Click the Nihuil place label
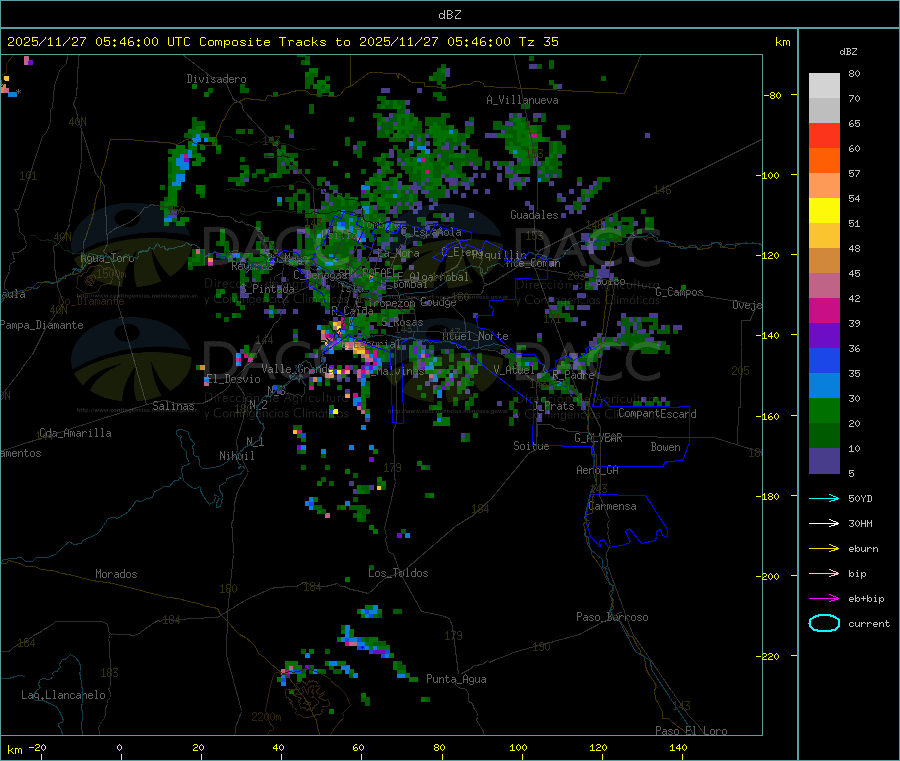This screenshot has width=900, height=761. point(237,456)
